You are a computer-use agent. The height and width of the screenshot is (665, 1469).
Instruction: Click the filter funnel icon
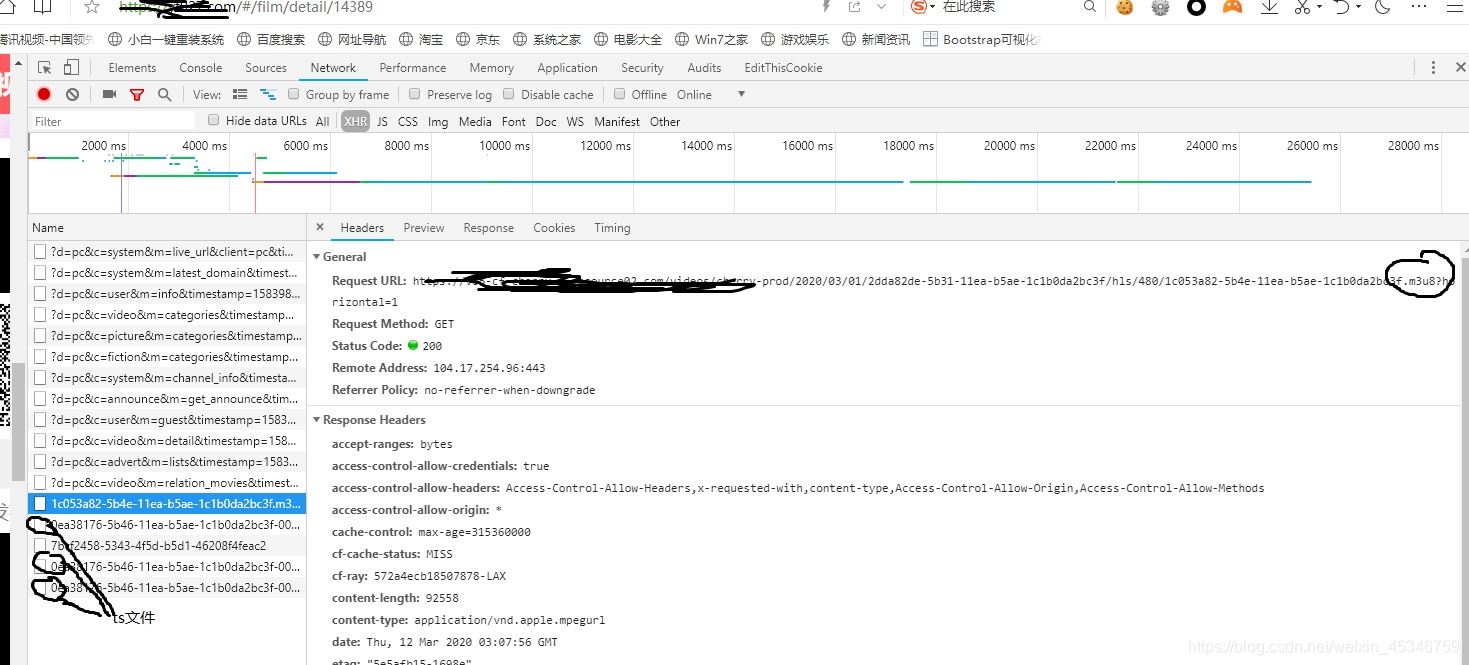[137, 94]
